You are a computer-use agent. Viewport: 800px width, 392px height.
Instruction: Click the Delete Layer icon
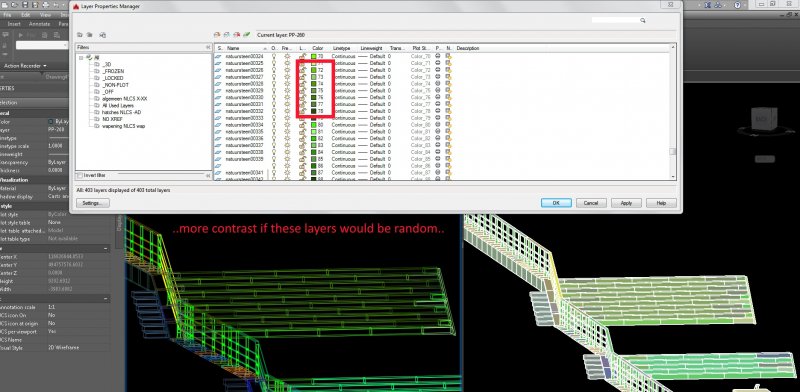pyautogui.click(x=237, y=35)
